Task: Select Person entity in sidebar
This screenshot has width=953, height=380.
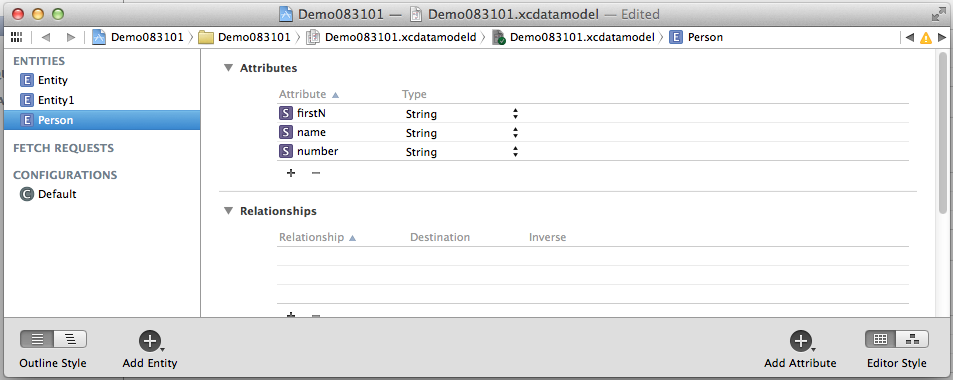Action: click(102, 120)
